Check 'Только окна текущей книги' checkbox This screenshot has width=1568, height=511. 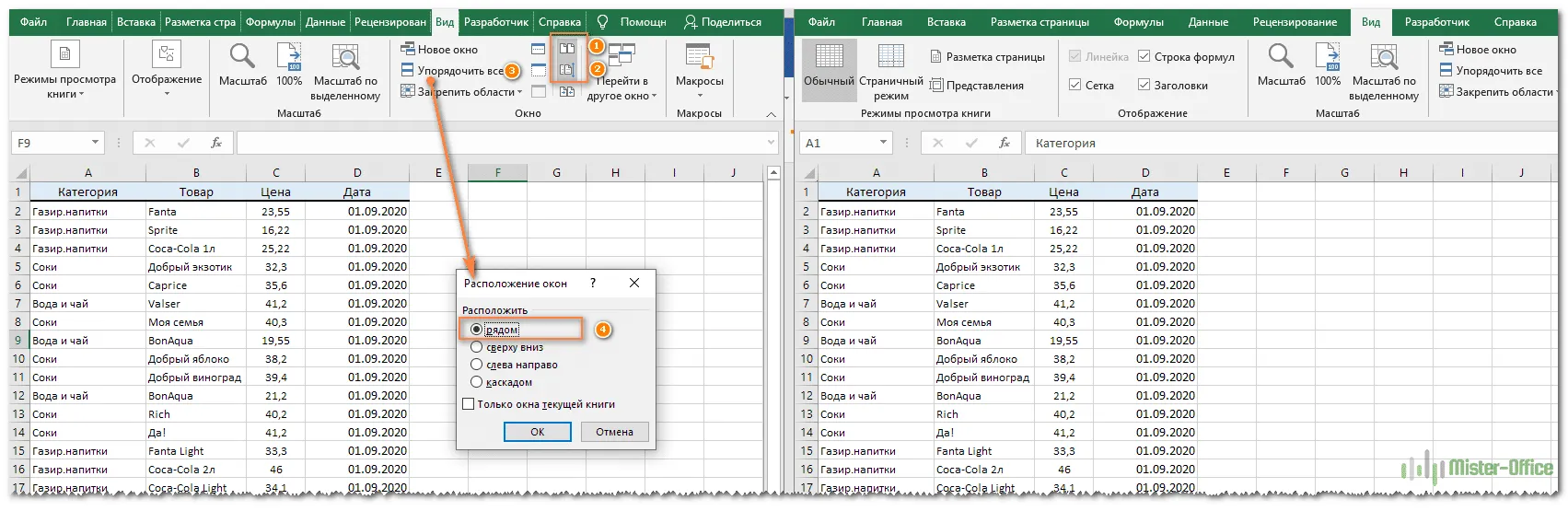pyautogui.click(x=469, y=404)
